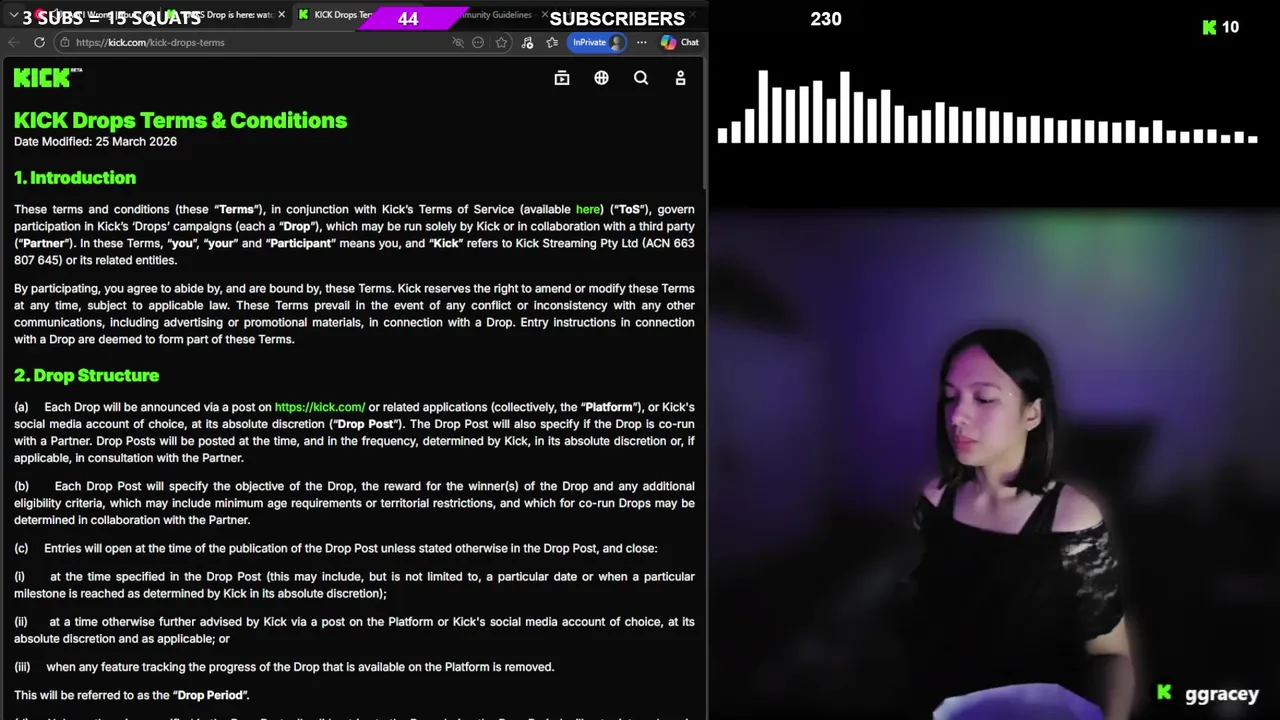Click the 'Drop Period' bold term

(211, 695)
